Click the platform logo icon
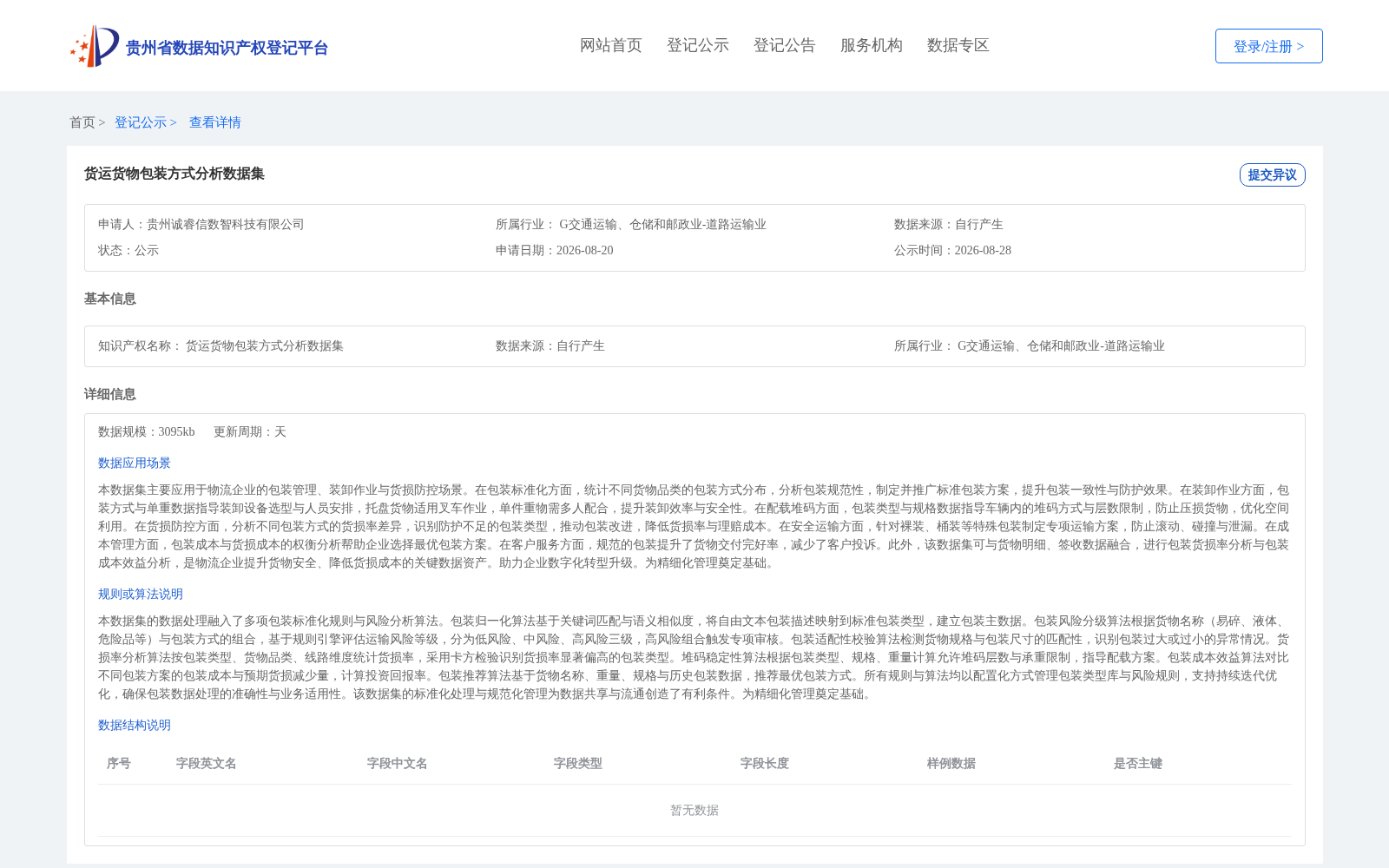 pyautogui.click(x=94, y=46)
